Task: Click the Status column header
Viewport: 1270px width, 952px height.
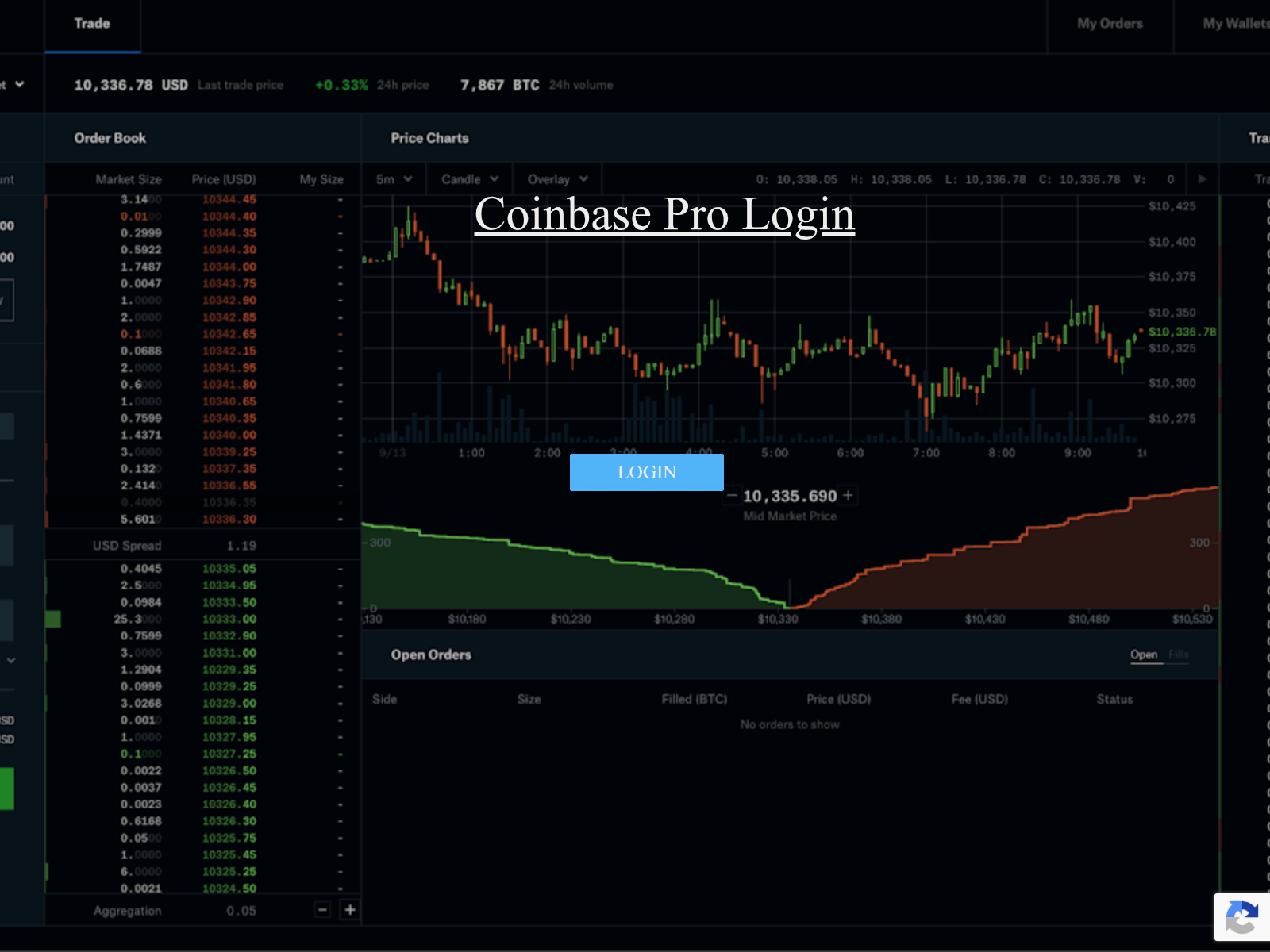Action: (1114, 699)
